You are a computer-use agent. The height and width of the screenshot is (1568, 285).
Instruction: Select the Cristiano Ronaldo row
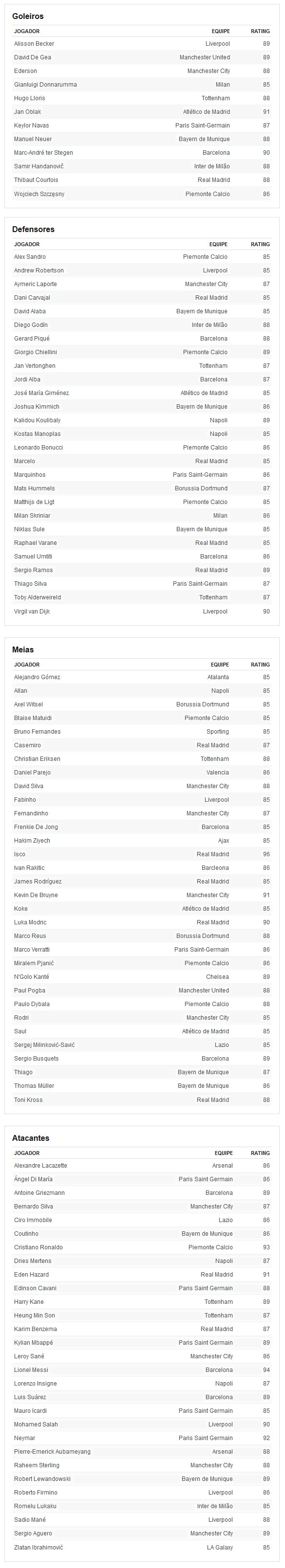pyautogui.click(x=142, y=1248)
